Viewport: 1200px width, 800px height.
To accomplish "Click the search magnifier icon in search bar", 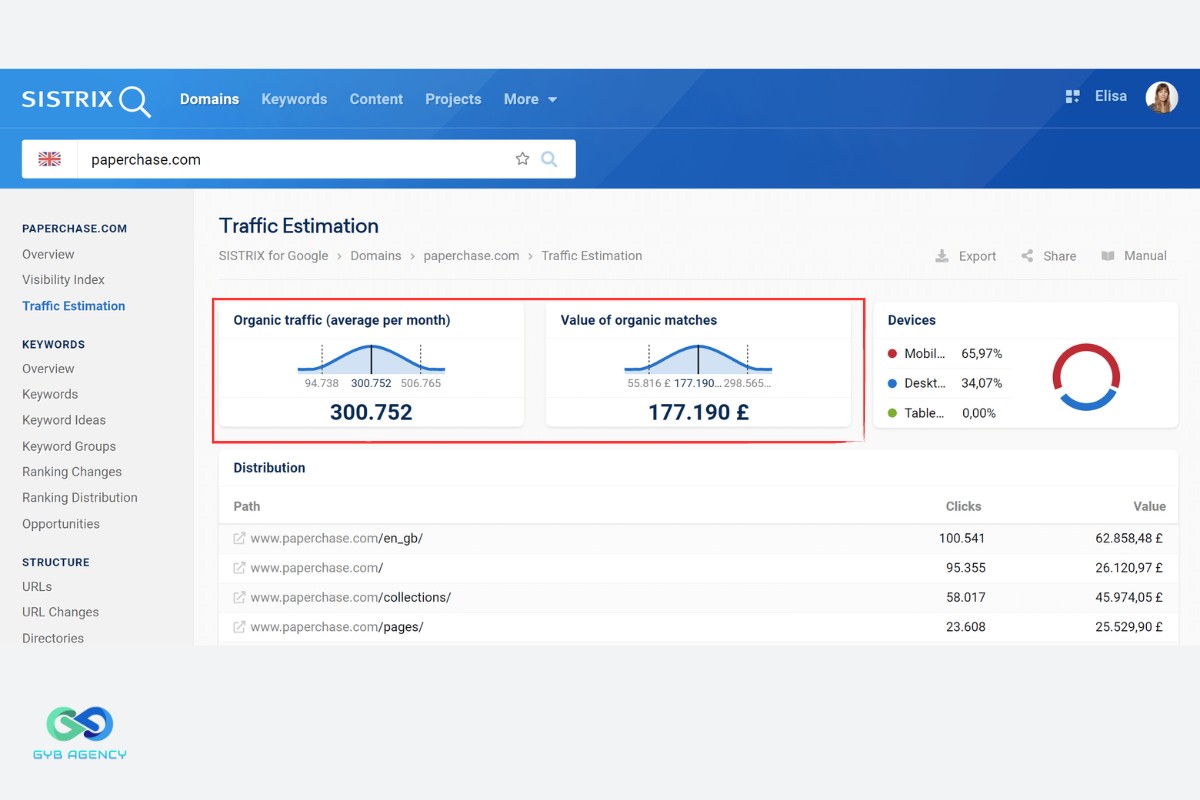I will pyautogui.click(x=549, y=159).
